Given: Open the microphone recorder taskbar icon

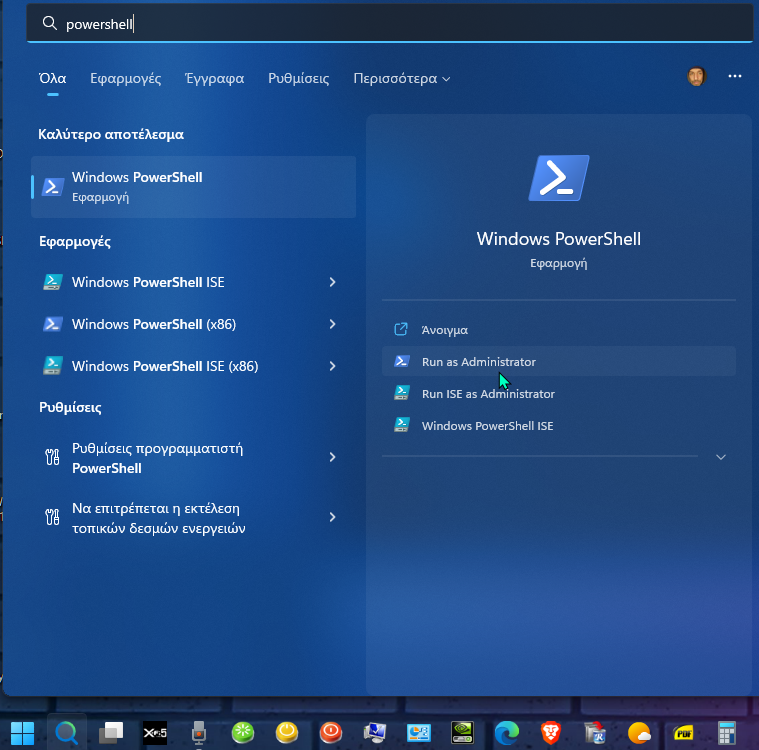Looking at the screenshot, I should coord(198,733).
